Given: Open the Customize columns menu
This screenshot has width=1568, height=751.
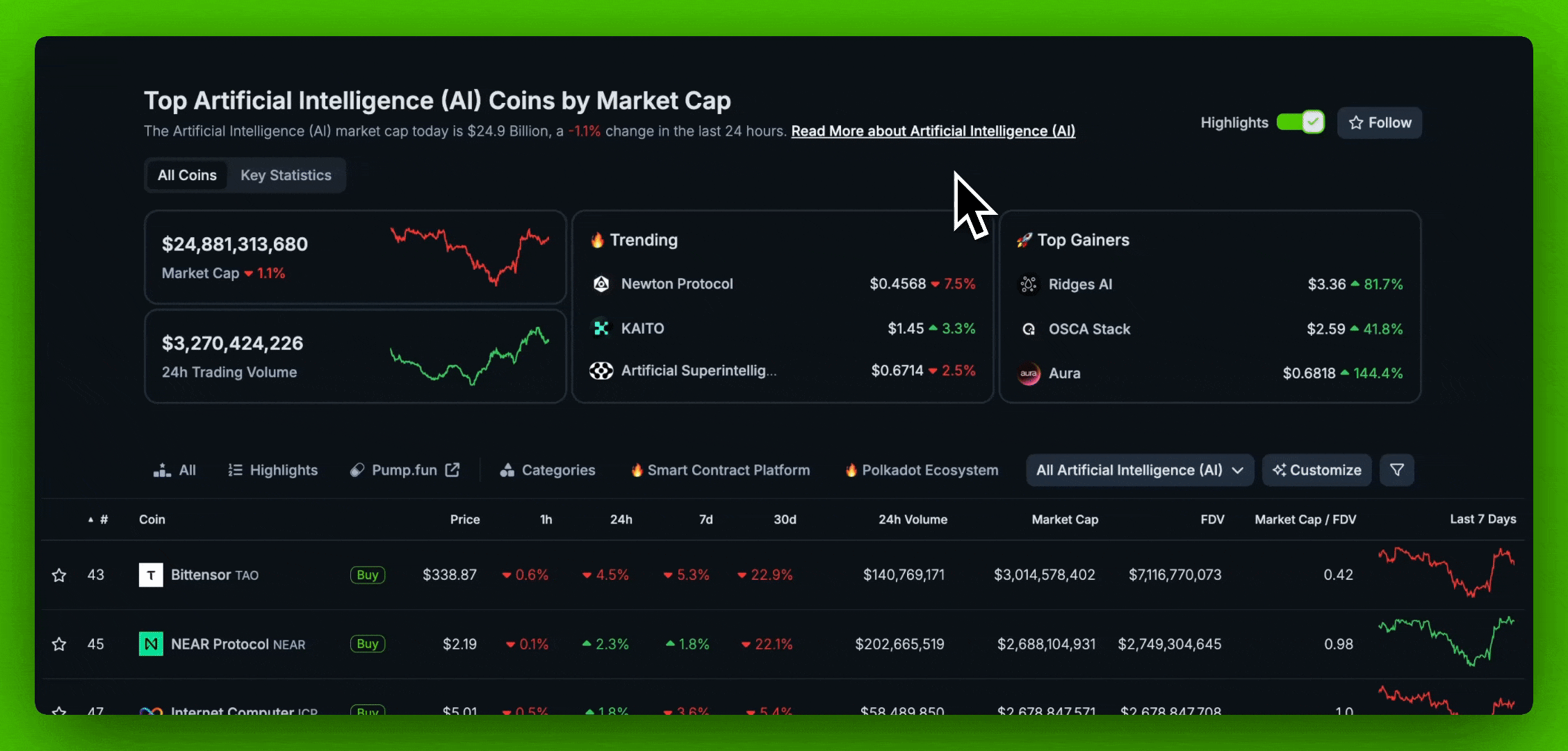Looking at the screenshot, I should (x=1316, y=470).
